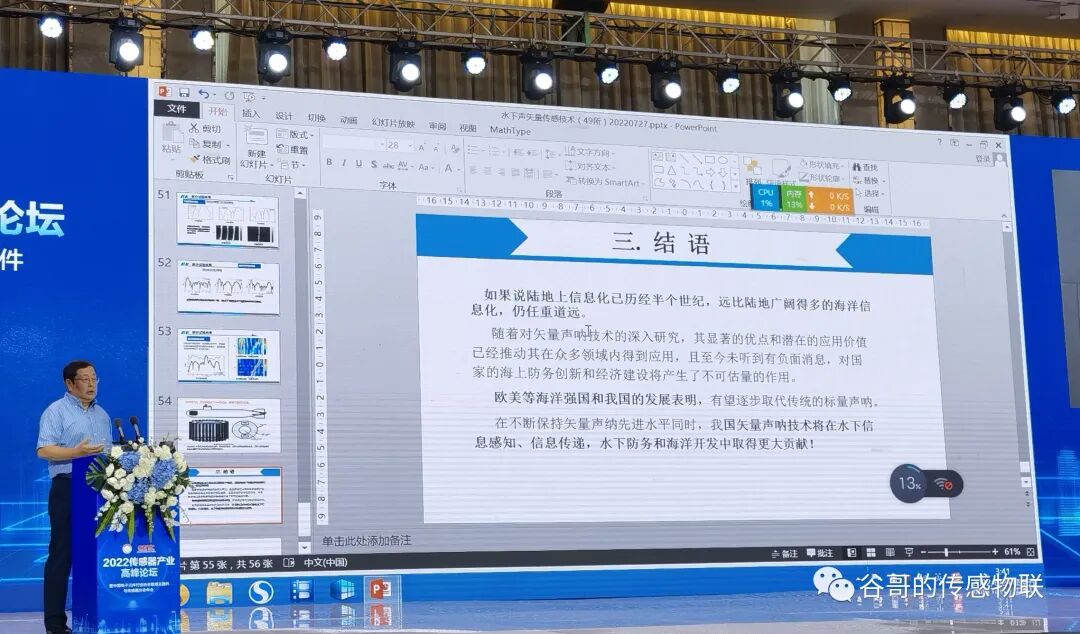This screenshot has height=634, width=1080.
Task: Adjust the zoom slider near 61%
Action: (x=946, y=553)
